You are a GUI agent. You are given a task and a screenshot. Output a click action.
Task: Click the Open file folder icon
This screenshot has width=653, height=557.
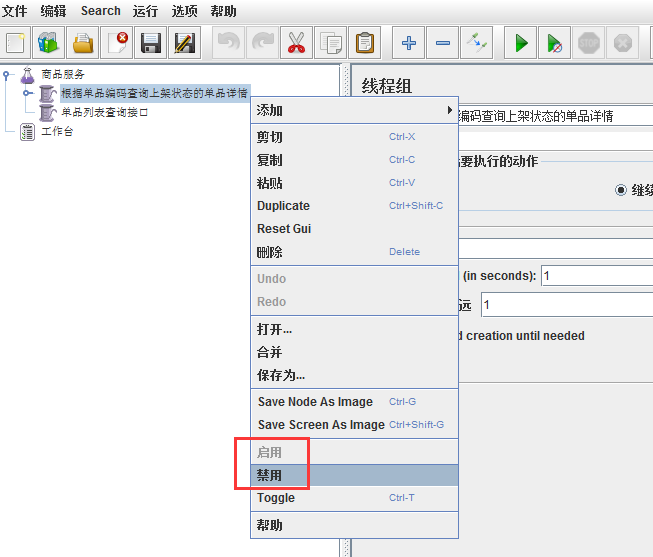(x=84, y=43)
